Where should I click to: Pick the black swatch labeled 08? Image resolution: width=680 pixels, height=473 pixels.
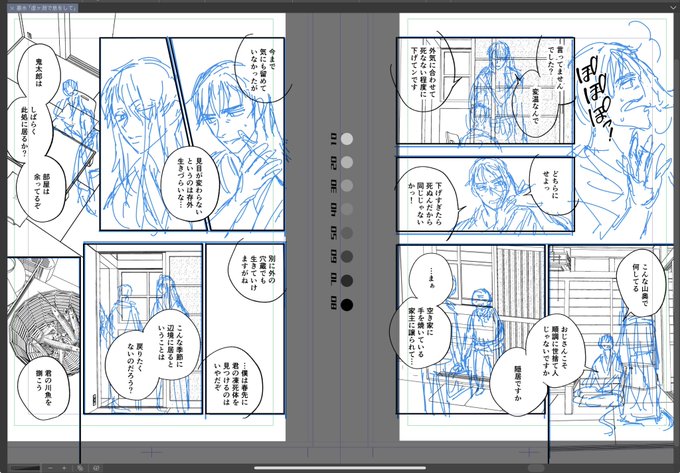(347, 305)
